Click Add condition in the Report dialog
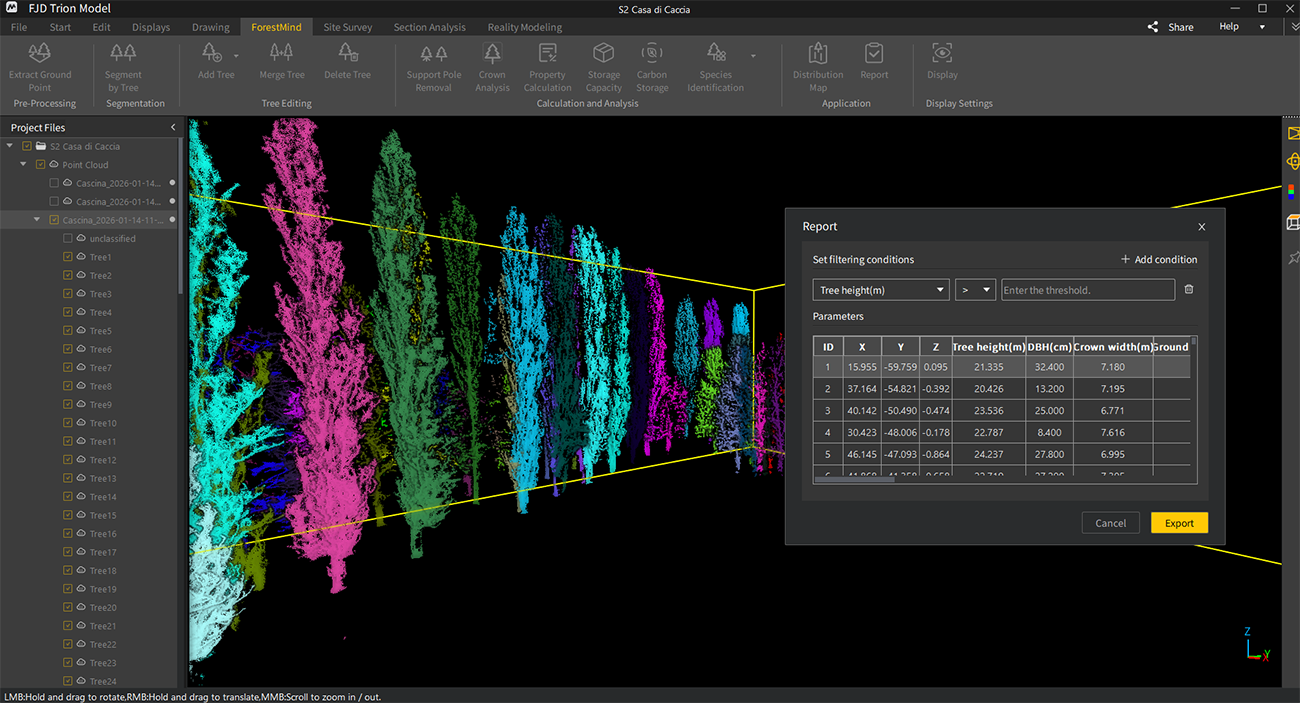 click(x=1158, y=260)
